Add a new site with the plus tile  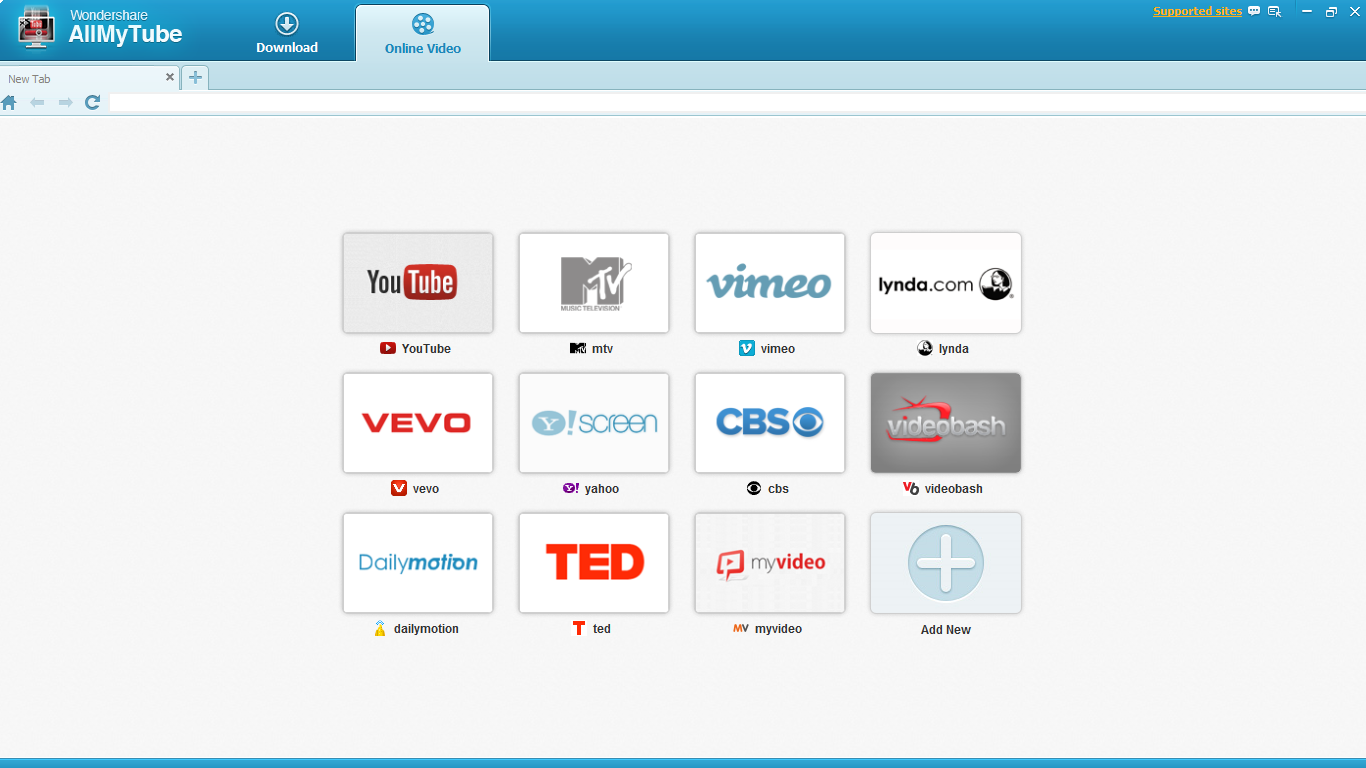click(x=946, y=563)
